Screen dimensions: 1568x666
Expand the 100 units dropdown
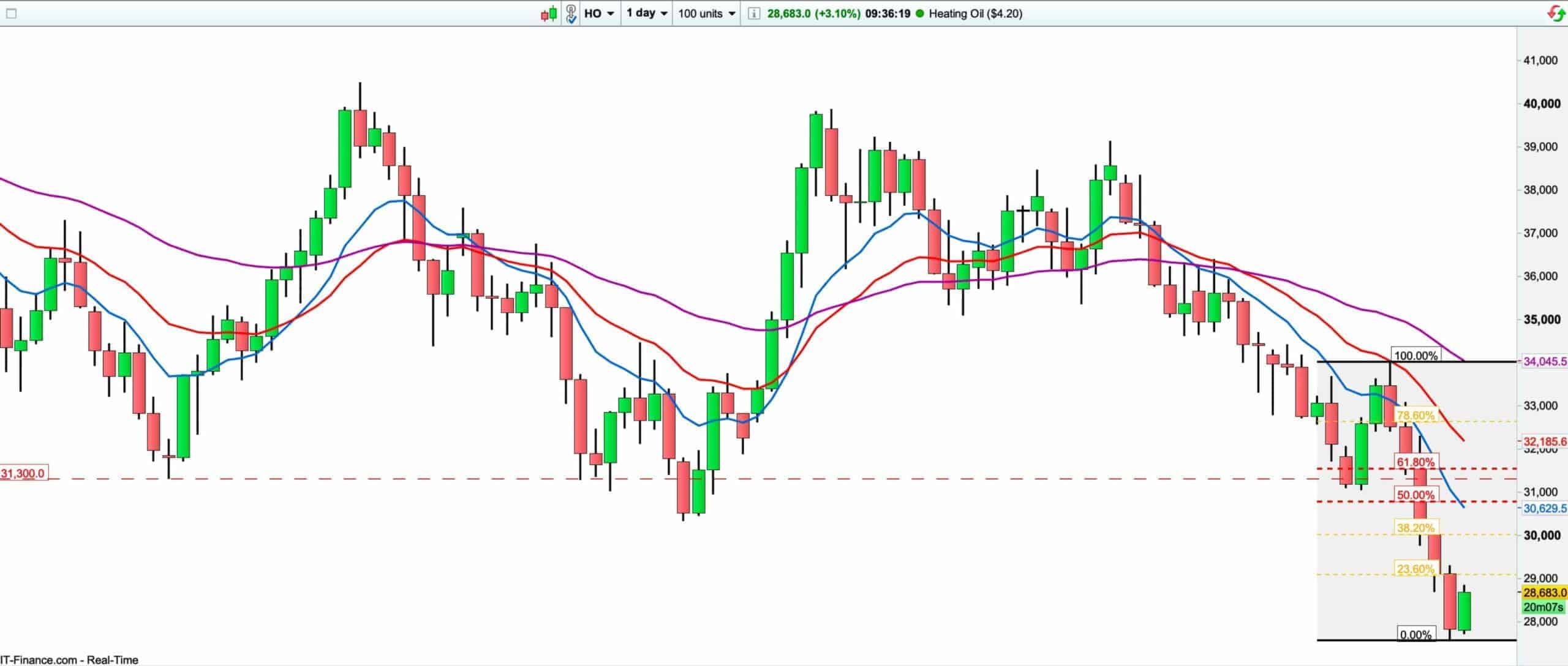click(706, 13)
